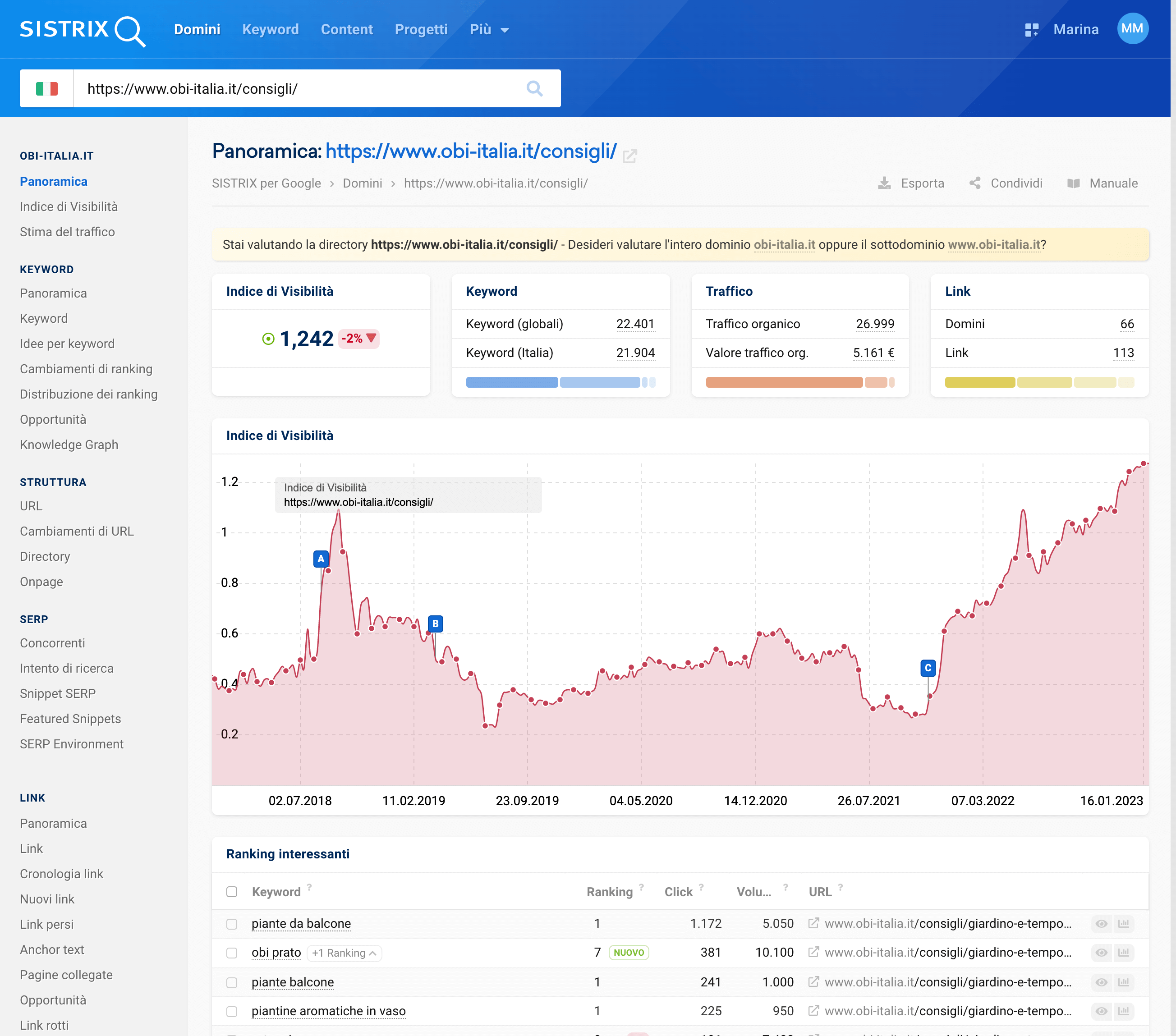
Task: Click the Domini breadcrumb link
Action: click(363, 183)
